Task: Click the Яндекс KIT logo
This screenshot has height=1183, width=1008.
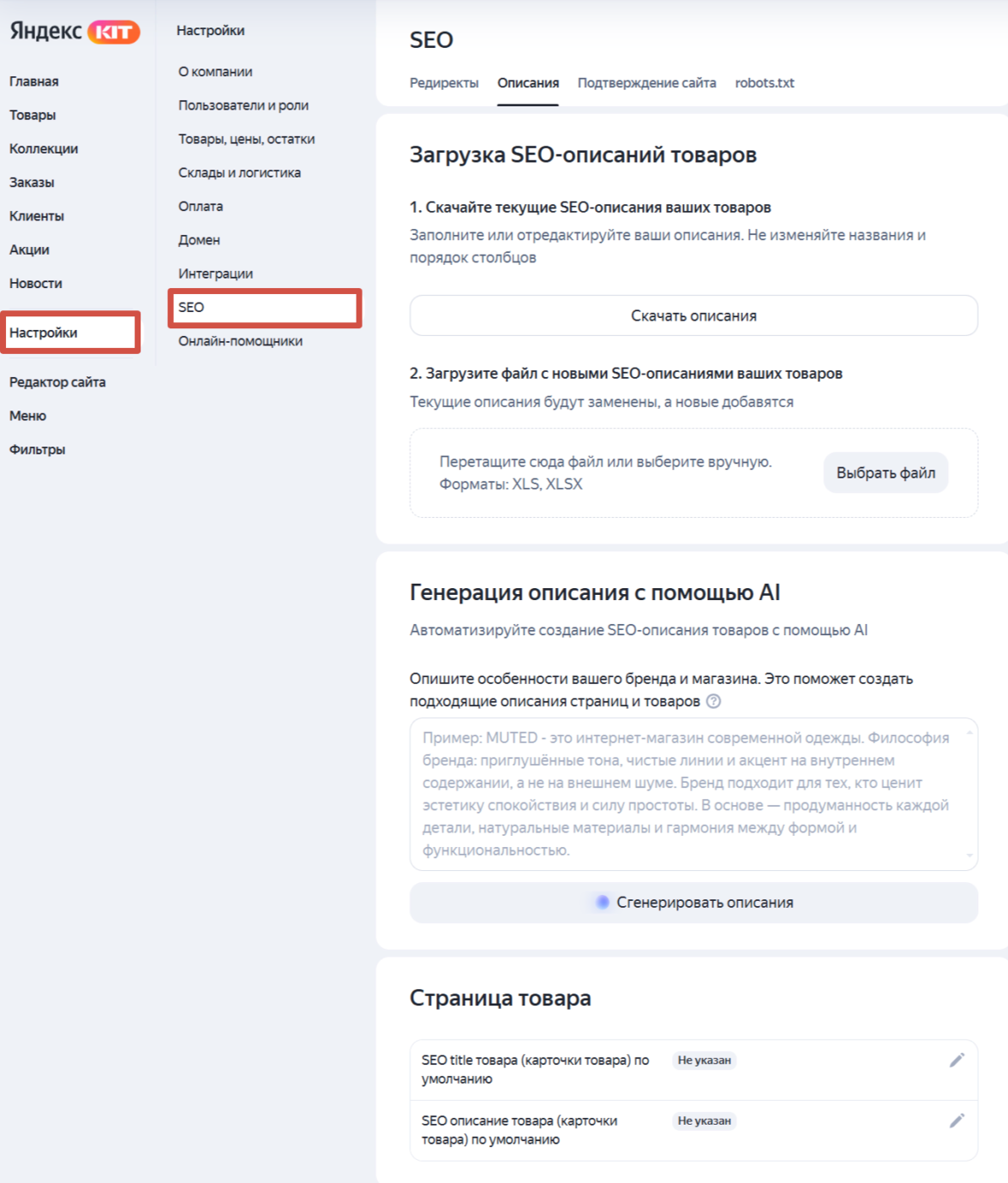Action: 75,32
